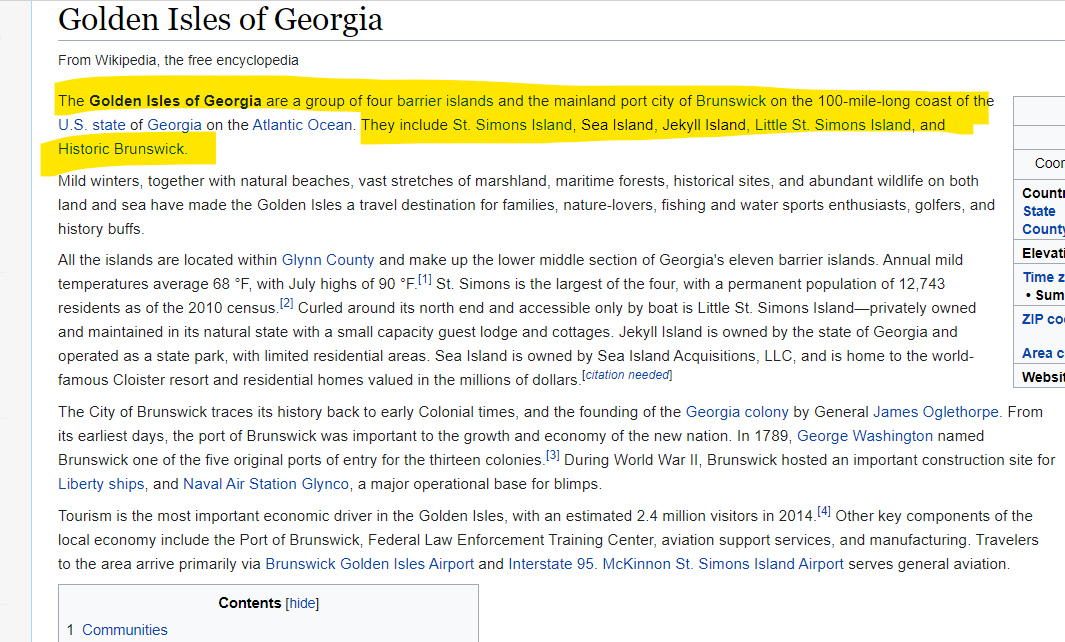
Task: Click Sea Island in the highlighted sentence
Action: point(617,125)
